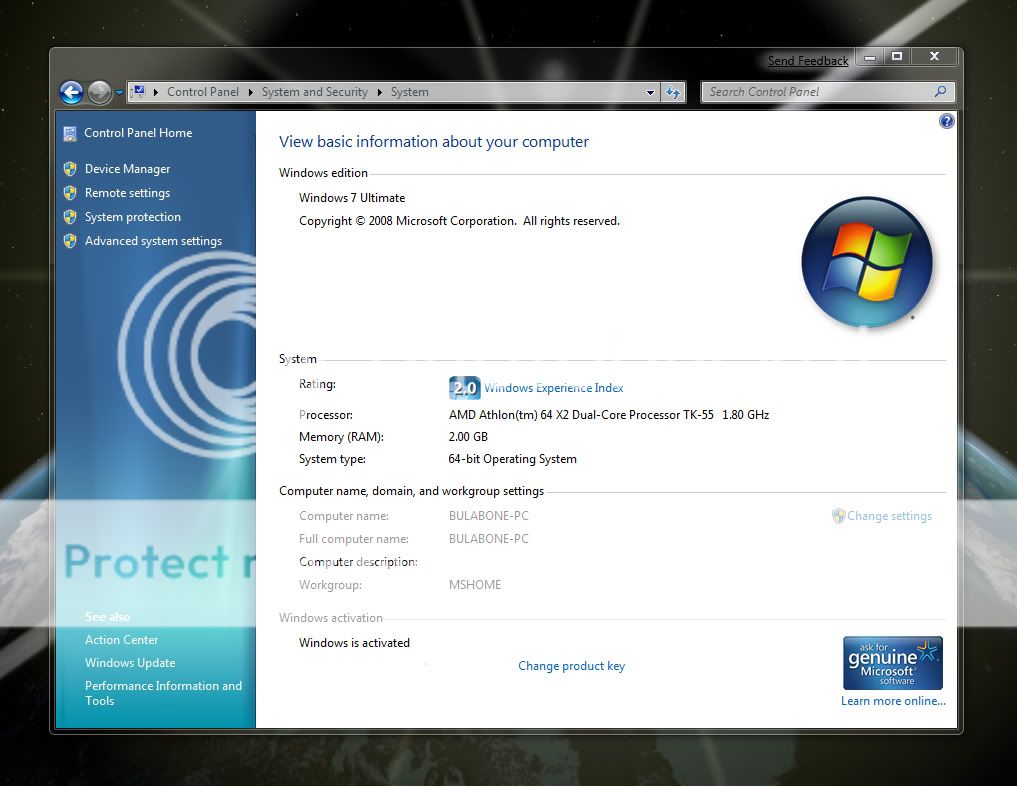Open the Windows Experience Index link
This screenshot has width=1017, height=786.
553,388
